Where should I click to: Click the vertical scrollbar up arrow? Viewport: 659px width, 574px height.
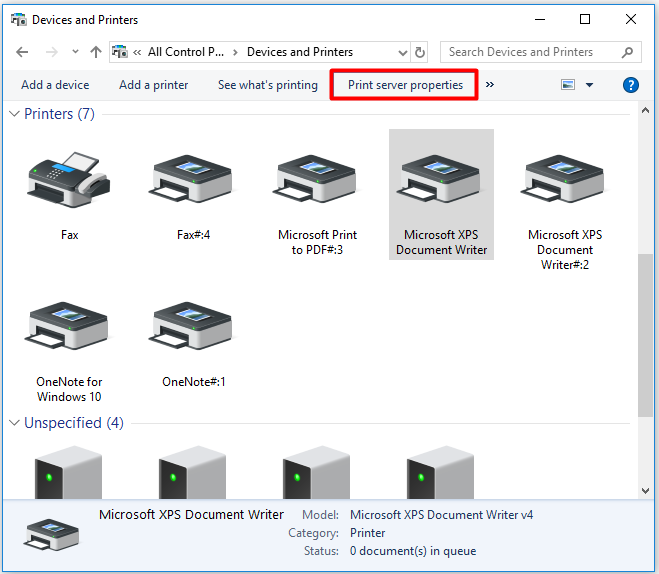645,111
